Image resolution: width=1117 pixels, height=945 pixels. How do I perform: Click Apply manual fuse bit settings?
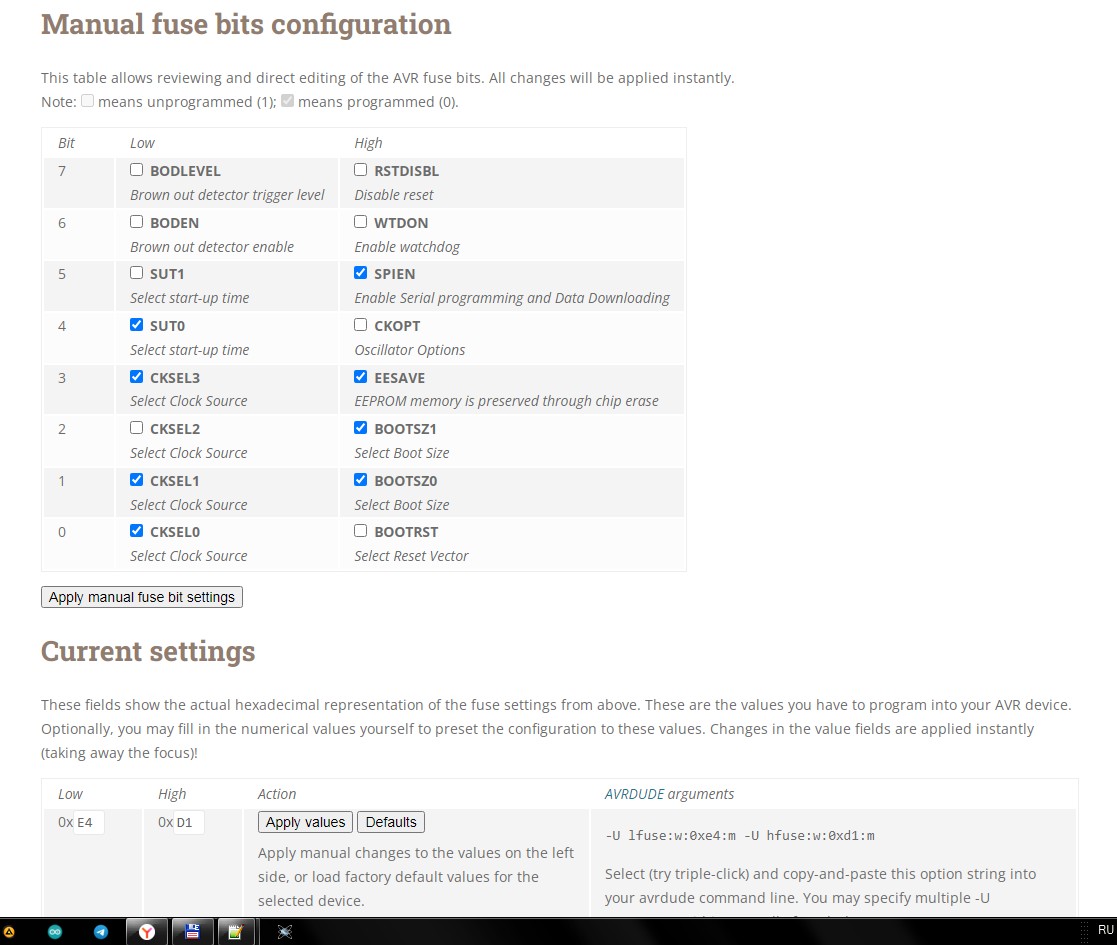[142, 597]
